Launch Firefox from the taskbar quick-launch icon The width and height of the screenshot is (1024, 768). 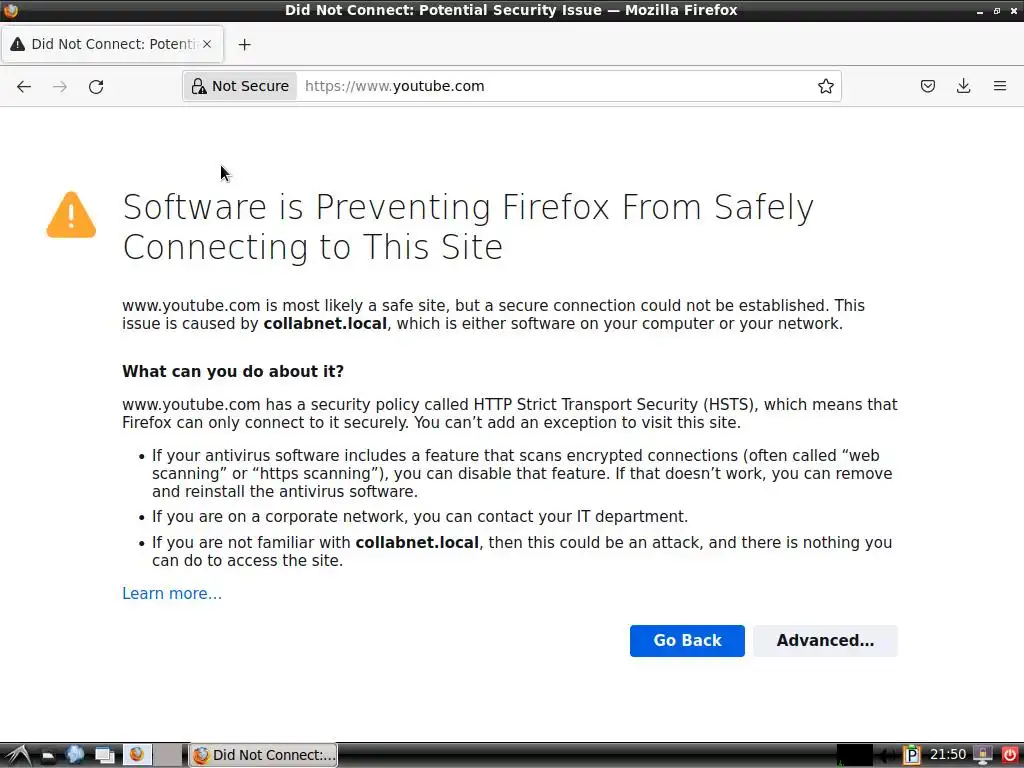(137, 755)
